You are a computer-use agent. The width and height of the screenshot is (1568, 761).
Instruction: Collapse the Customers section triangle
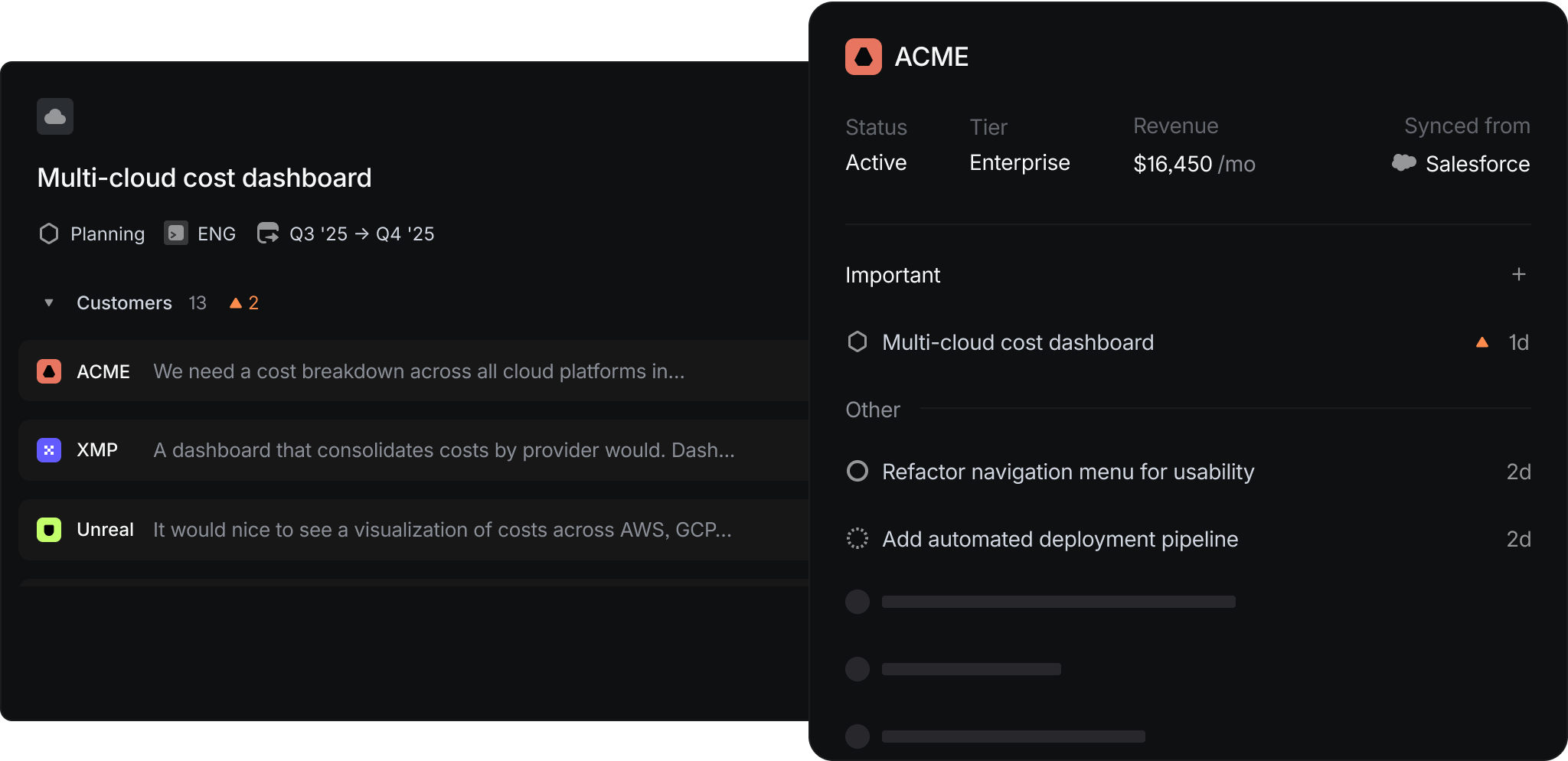[49, 303]
